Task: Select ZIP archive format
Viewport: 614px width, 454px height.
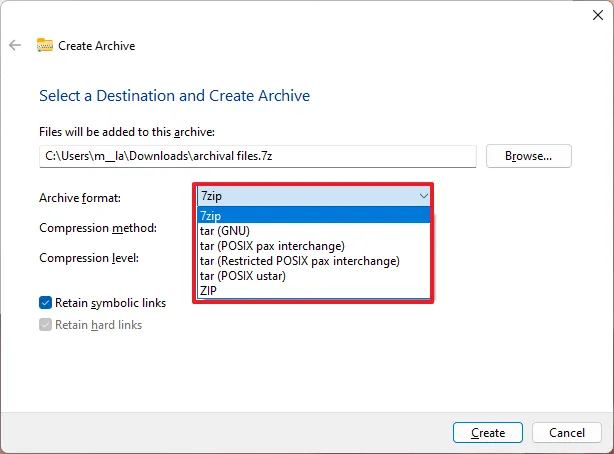Action: tap(314, 291)
